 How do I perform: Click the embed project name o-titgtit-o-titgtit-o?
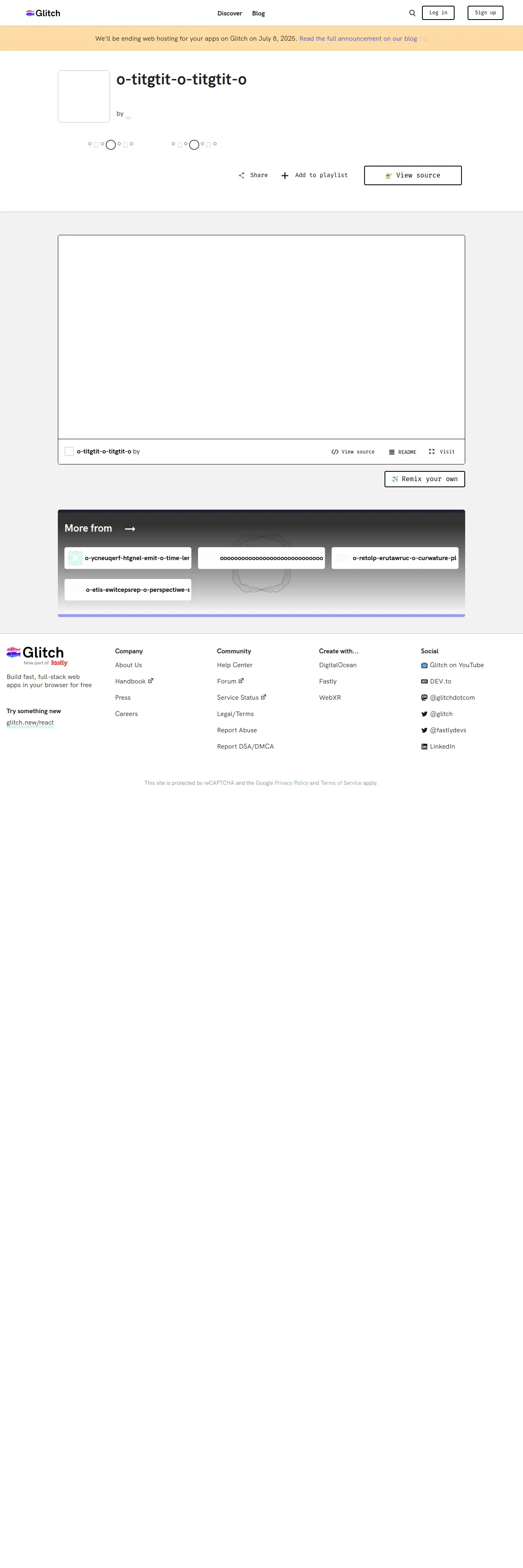(104, 452)
